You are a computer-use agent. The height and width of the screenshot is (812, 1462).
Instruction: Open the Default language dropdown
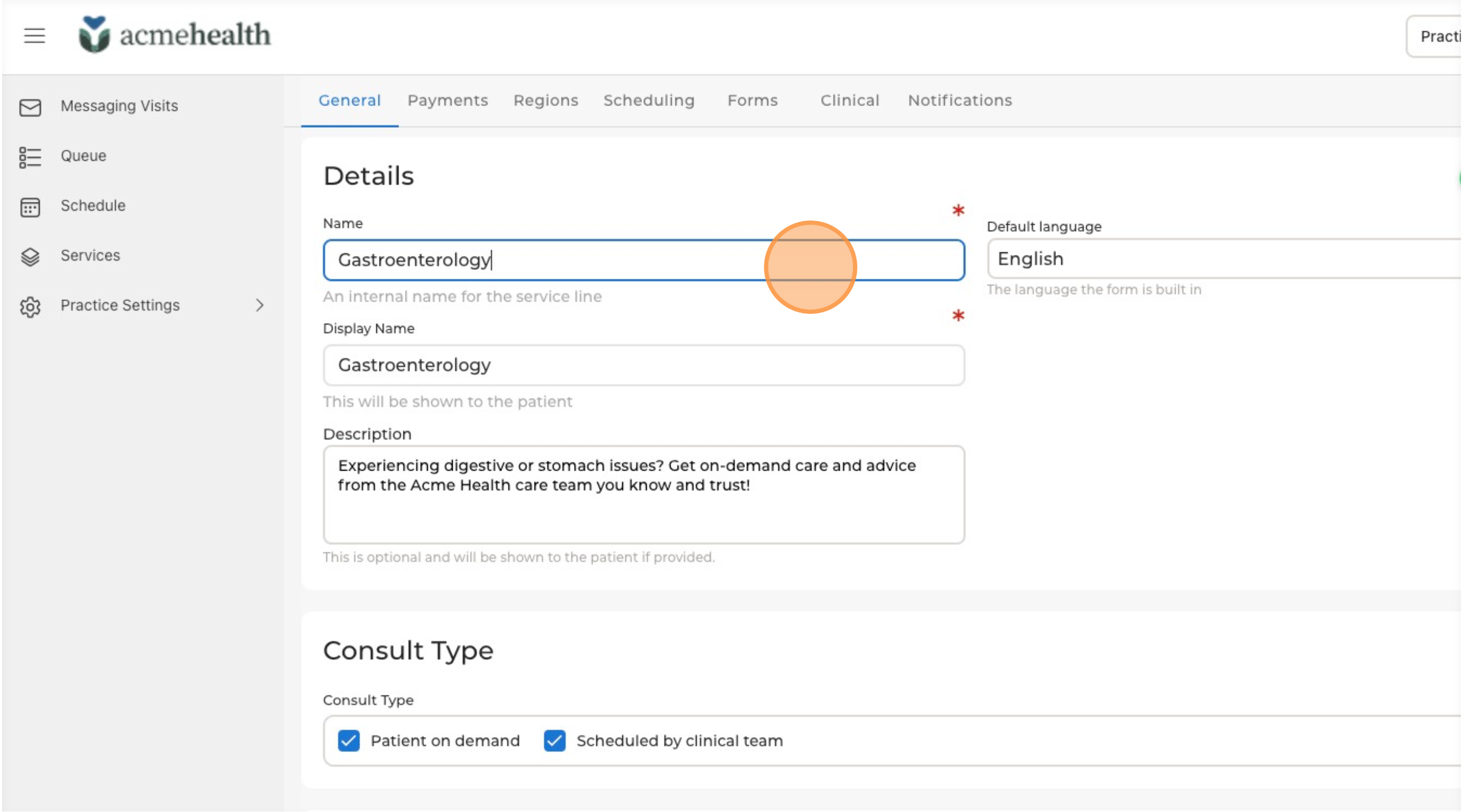click(1224, 259)
